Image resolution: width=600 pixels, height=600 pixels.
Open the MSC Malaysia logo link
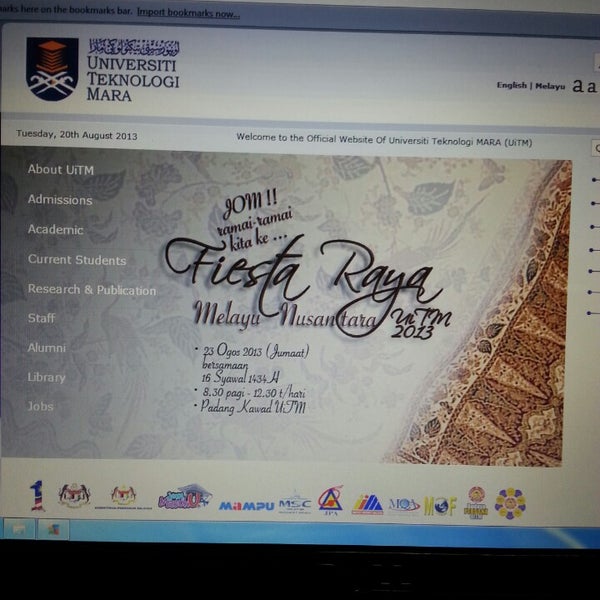click(x=295, y=504)
